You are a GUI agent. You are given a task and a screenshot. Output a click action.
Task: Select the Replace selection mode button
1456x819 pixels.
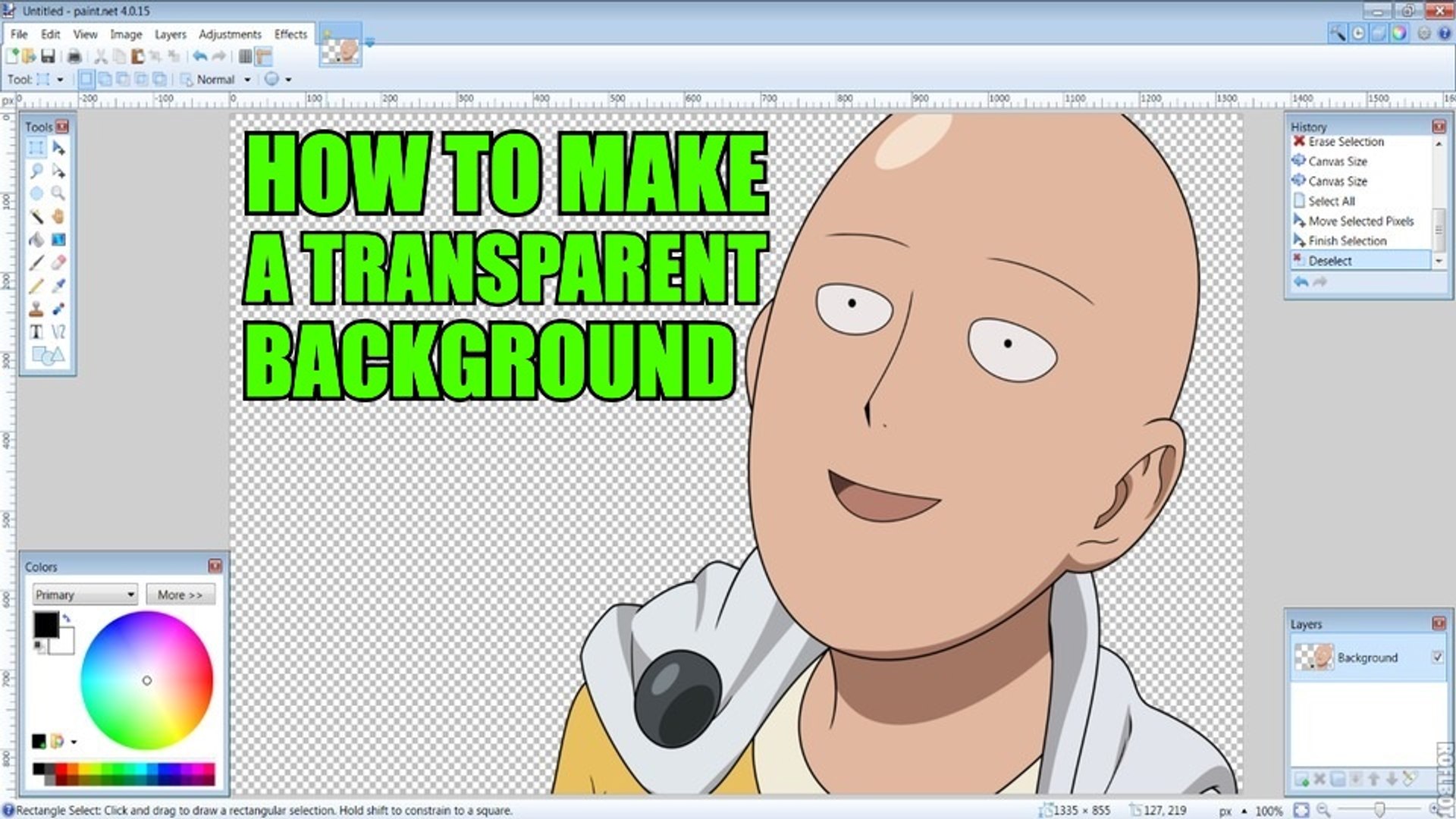88,79
